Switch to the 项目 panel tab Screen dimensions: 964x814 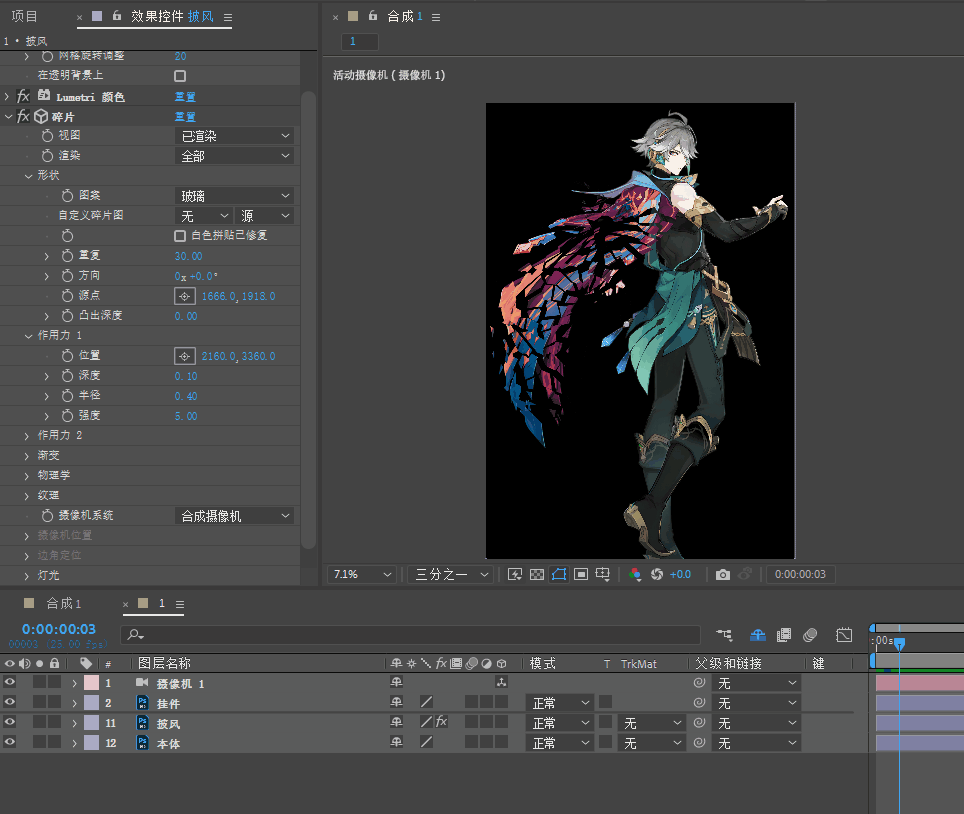pyautogui.click(x=24, y=16)
